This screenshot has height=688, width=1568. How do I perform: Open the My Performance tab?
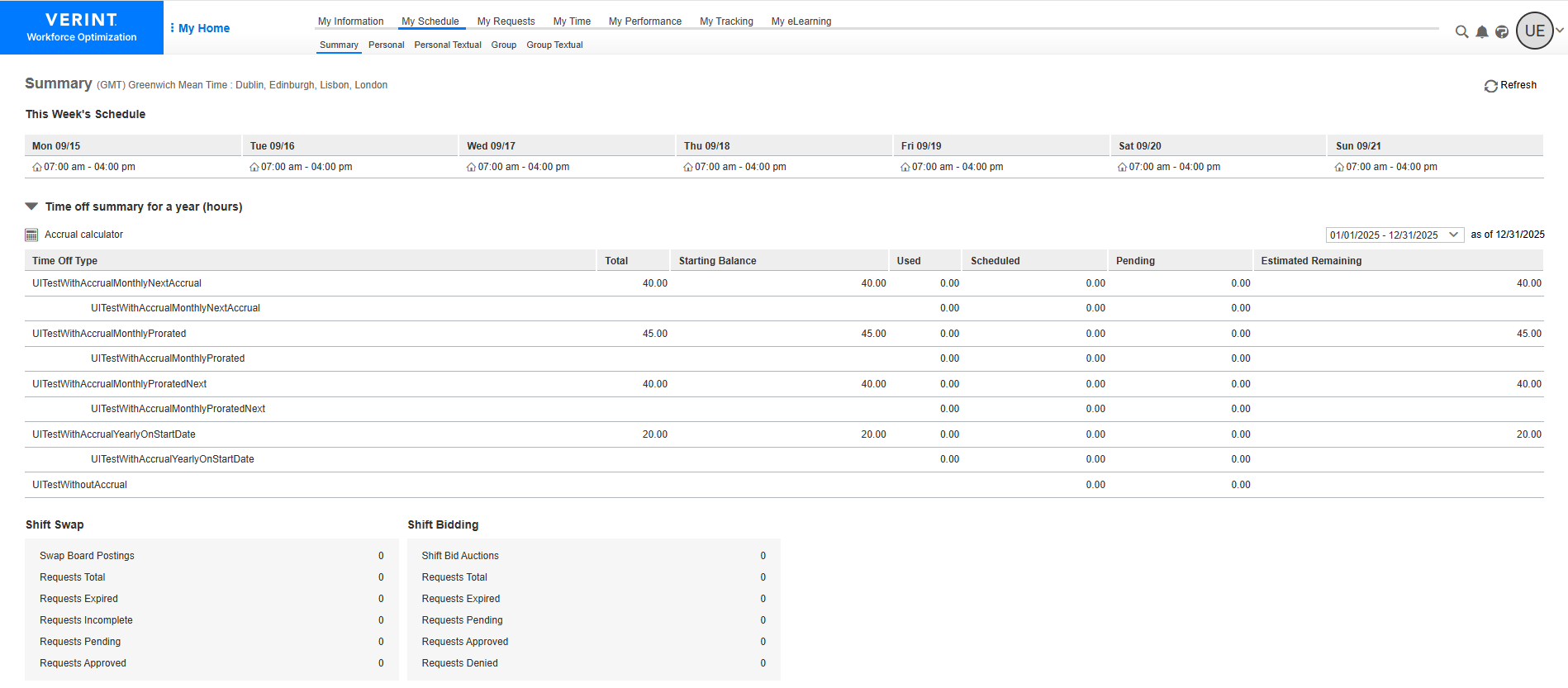[645, 21]
